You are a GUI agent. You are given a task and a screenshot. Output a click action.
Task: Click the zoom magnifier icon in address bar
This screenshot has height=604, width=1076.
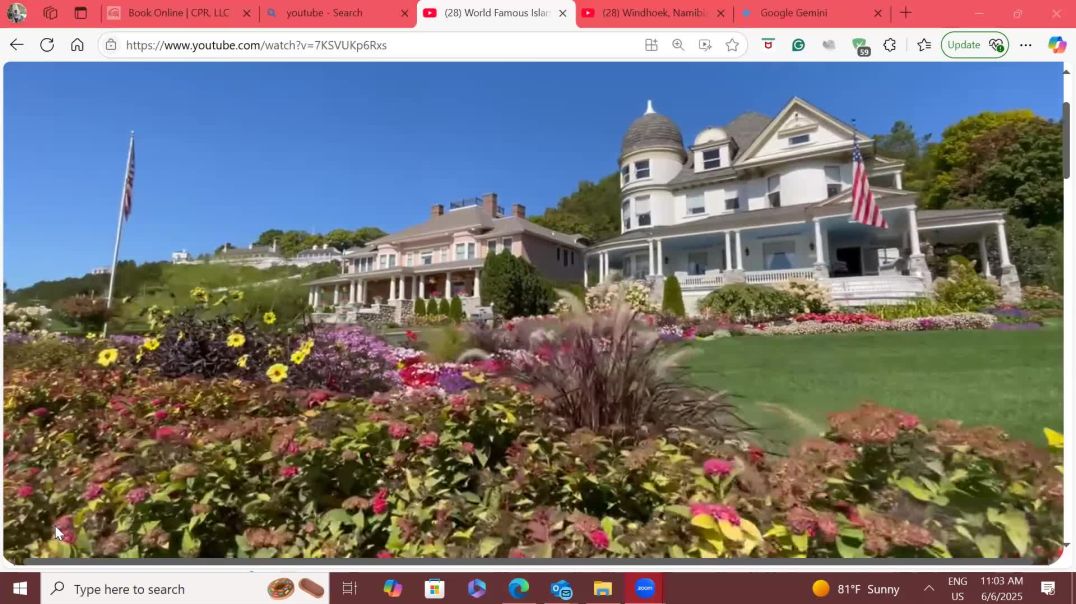678,45
